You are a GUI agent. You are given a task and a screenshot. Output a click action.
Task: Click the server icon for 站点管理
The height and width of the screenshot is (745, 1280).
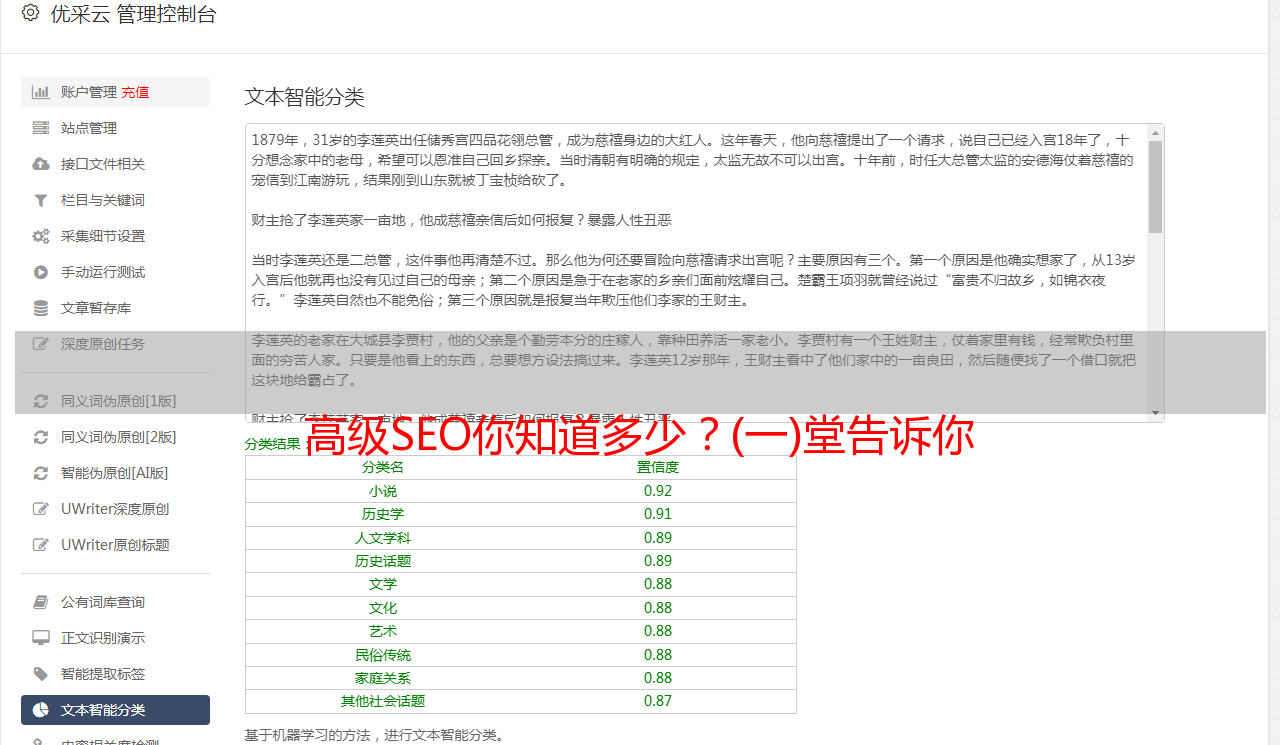[x=41, y=128]
